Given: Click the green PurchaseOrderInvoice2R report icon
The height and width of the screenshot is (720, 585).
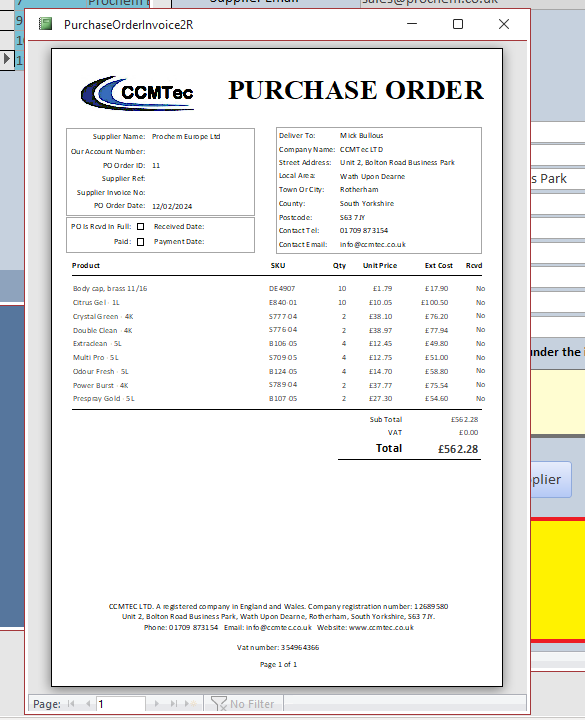Looking at the screenshot, I should click(x=45, y=24).
